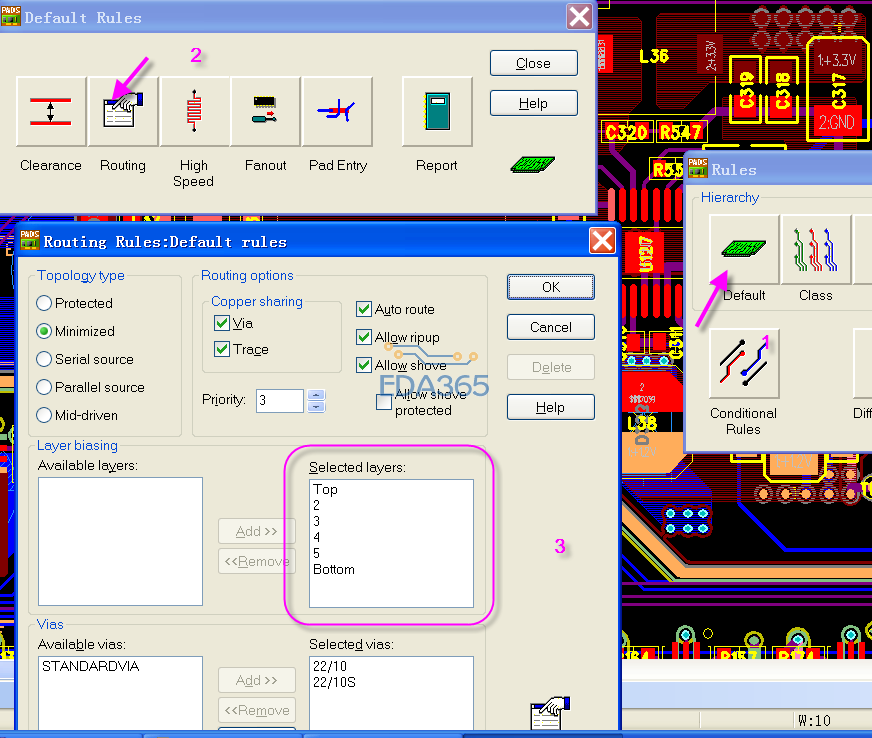Close the Default Rules window
Image resolution: width=872 pixels, height=738 pixels.
(579, 17)
